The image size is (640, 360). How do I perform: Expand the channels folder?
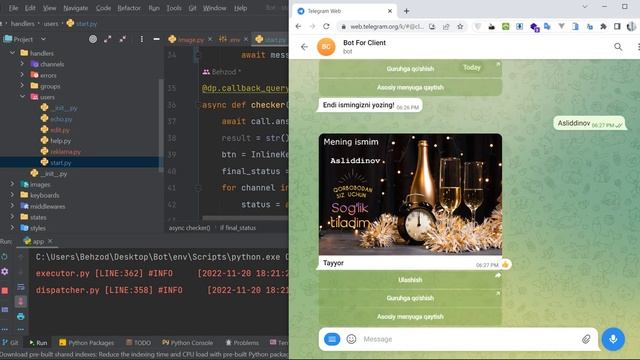click(22, 64)
